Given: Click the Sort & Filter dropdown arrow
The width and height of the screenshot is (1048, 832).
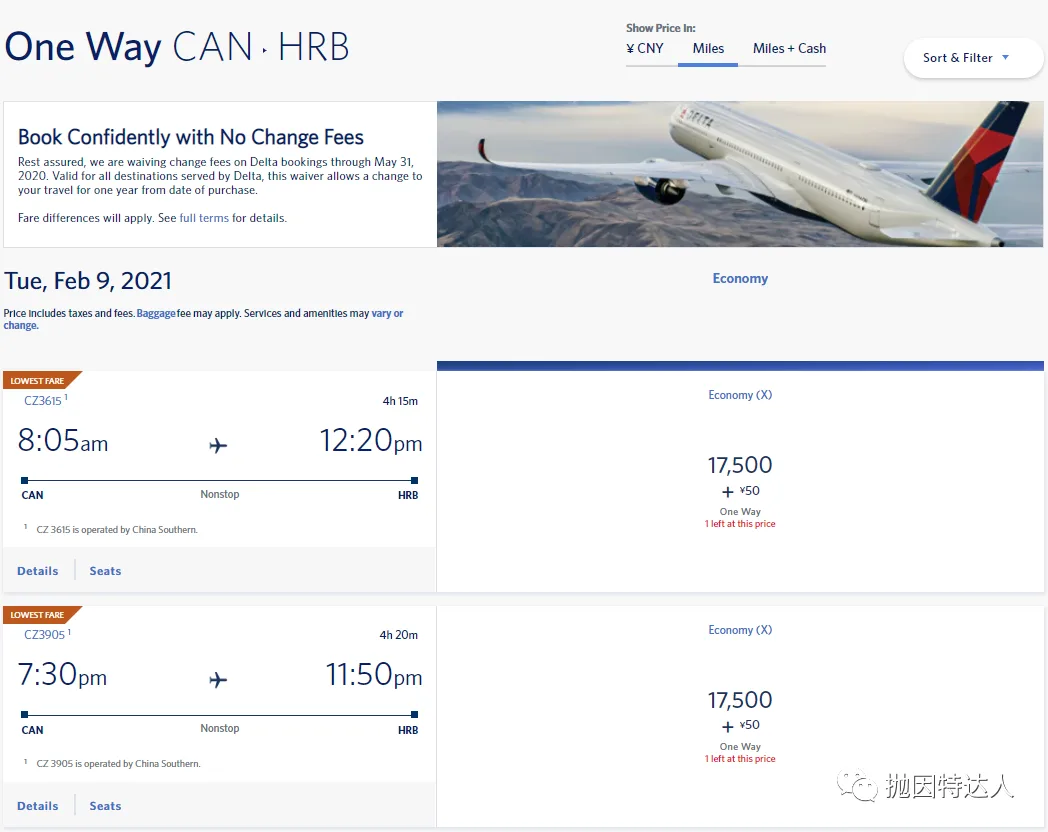Looking at the screenshot, I should [x=1005, y=57].
